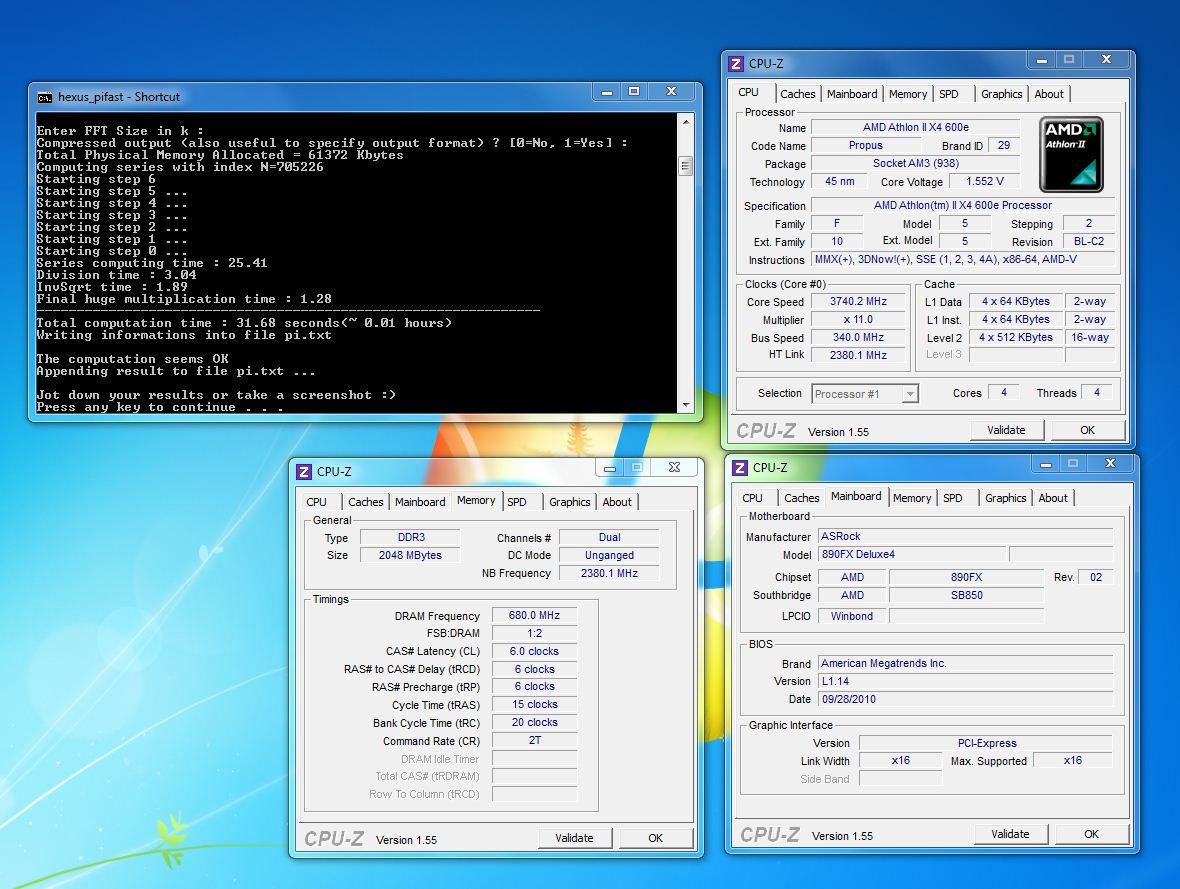Open Caches tab in the Mainboard CPU-Z window
1180x889 pixels.
pos(801,498)
